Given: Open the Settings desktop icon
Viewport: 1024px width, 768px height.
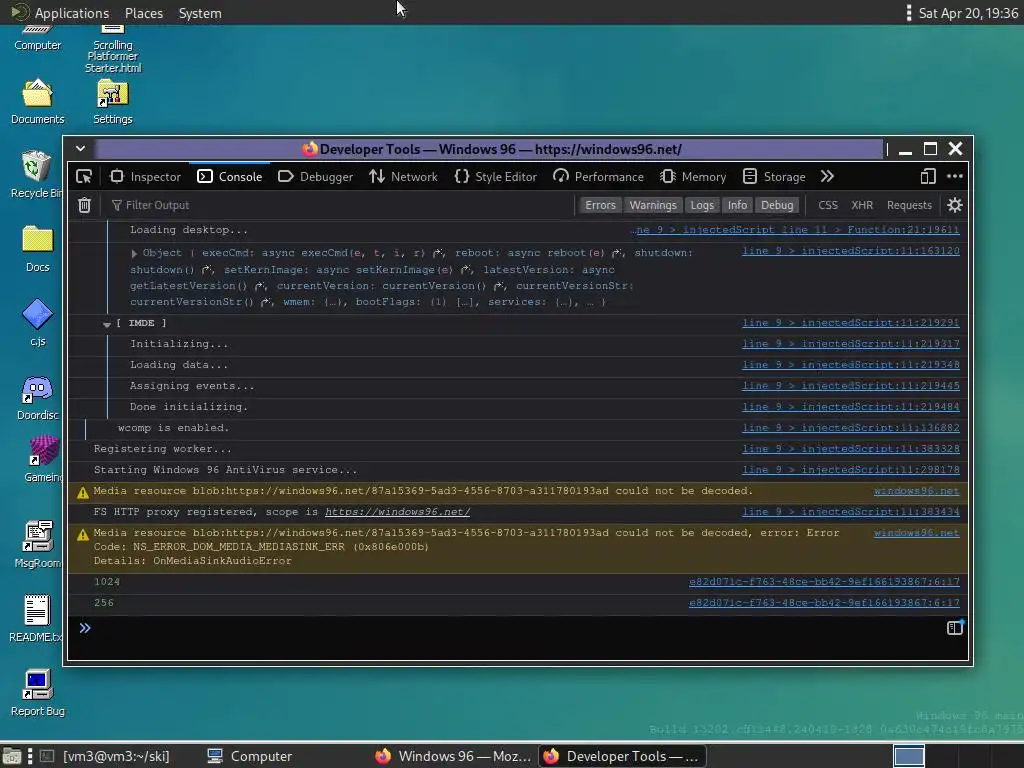Looking at the screenshot, I should click(112, 102).
